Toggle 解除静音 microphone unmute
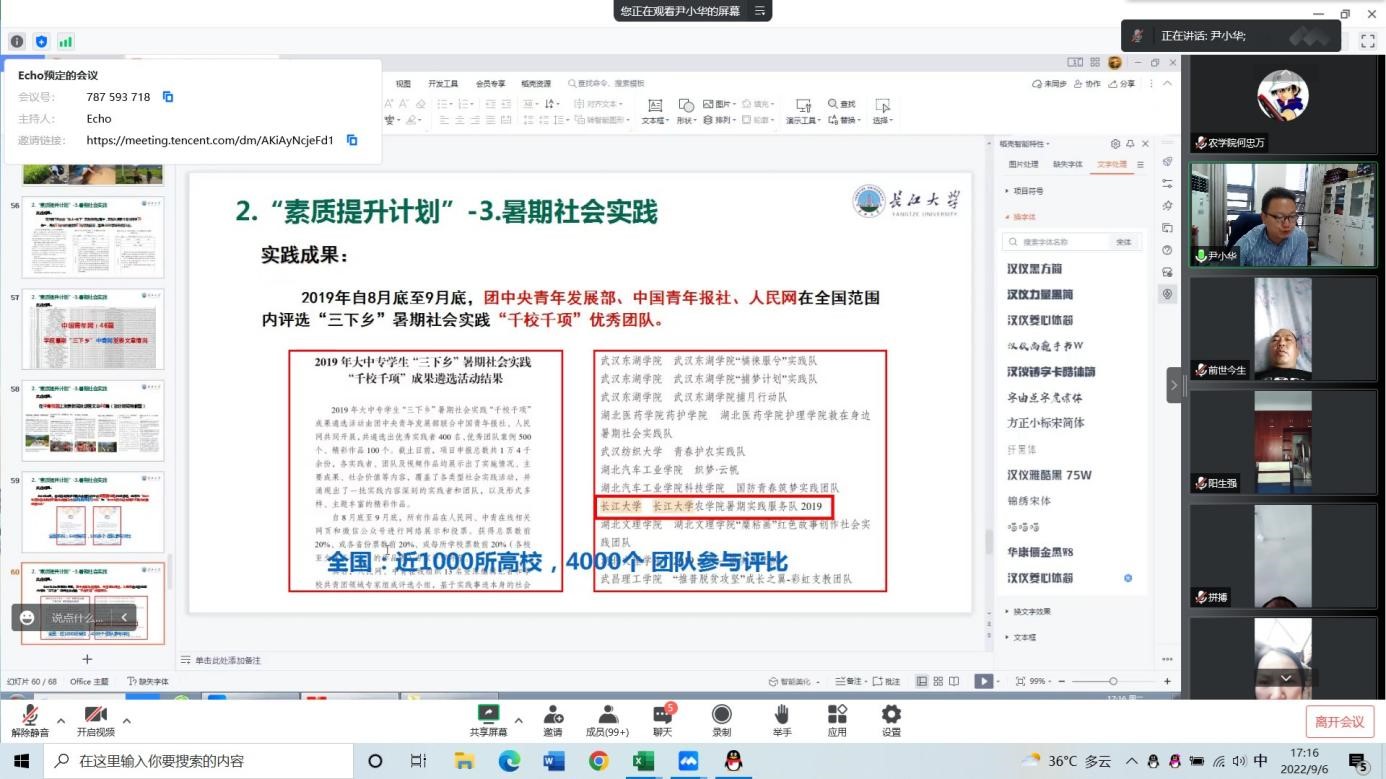1386x779 pixels. click(x=30, y=721)
